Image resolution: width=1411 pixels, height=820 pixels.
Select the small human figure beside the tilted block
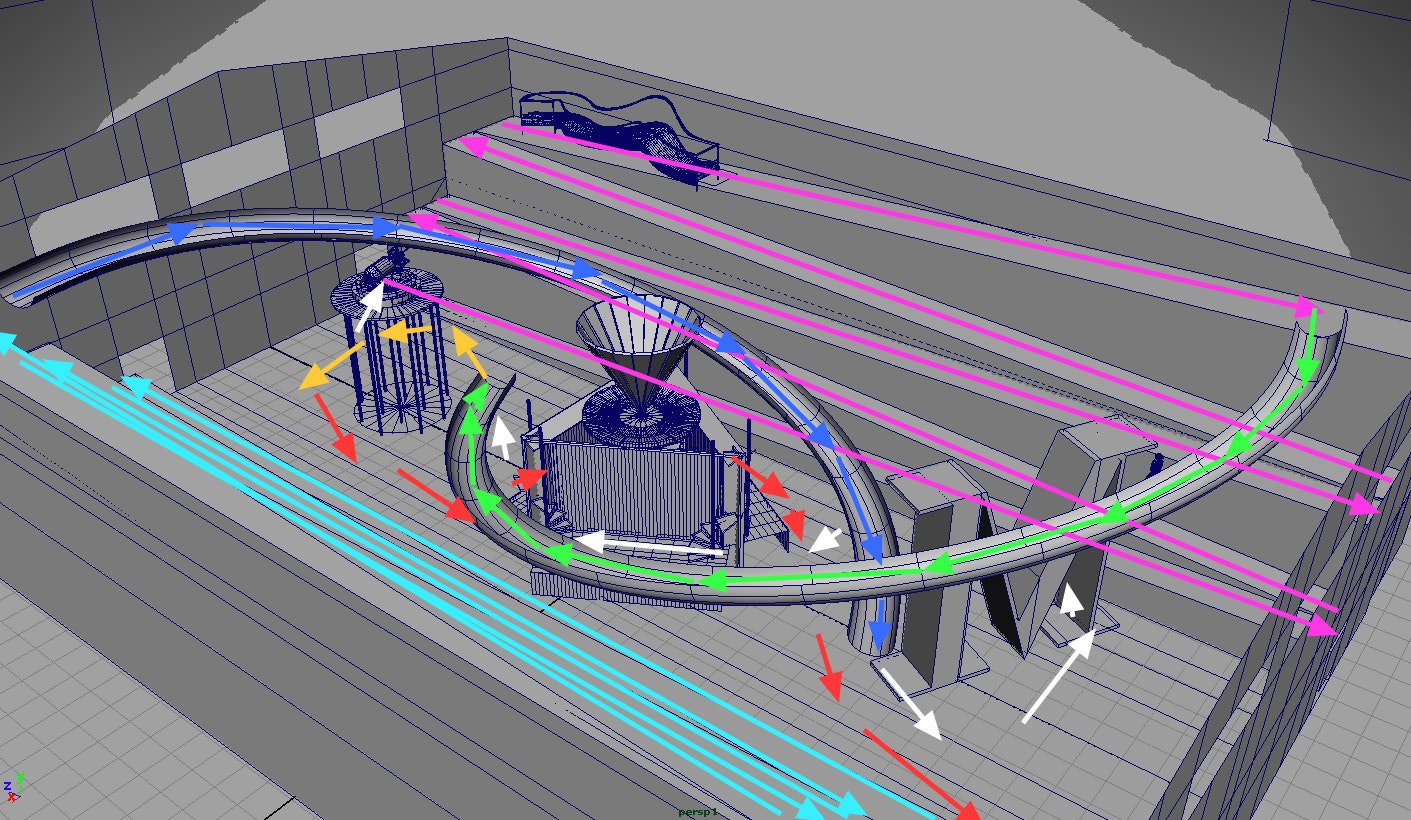[1157, 464]
